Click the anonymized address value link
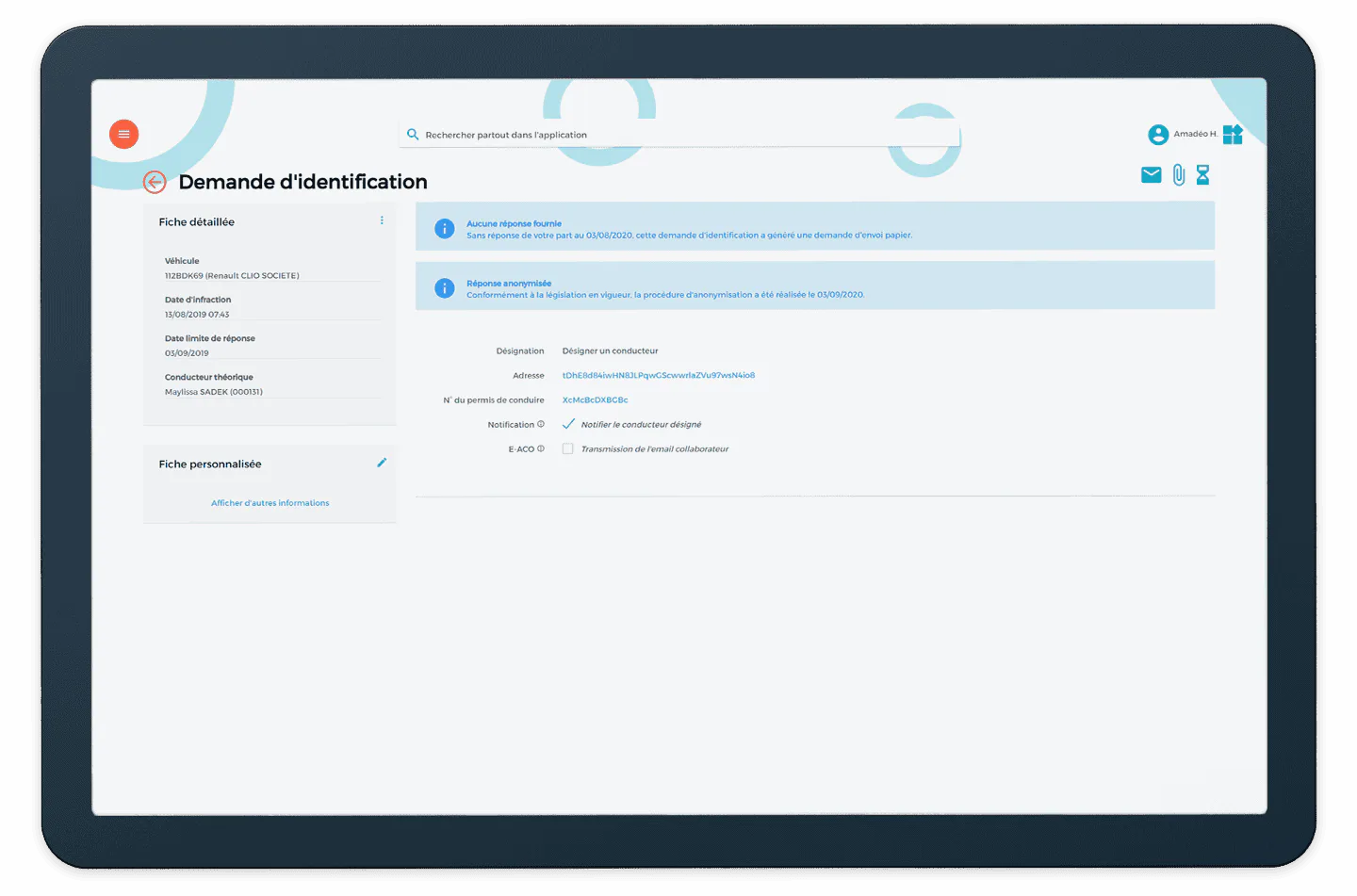1357x896 pixels. 659,375
